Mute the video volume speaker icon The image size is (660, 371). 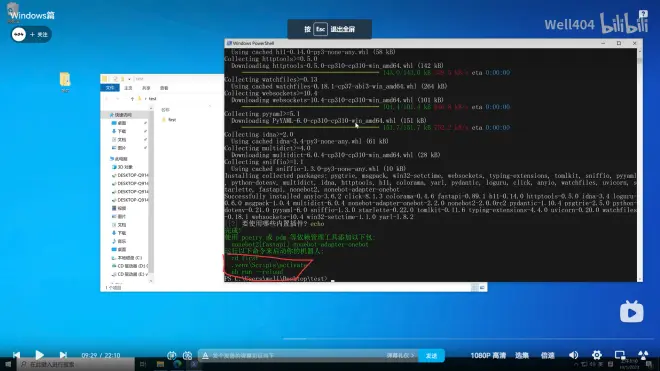573,355
